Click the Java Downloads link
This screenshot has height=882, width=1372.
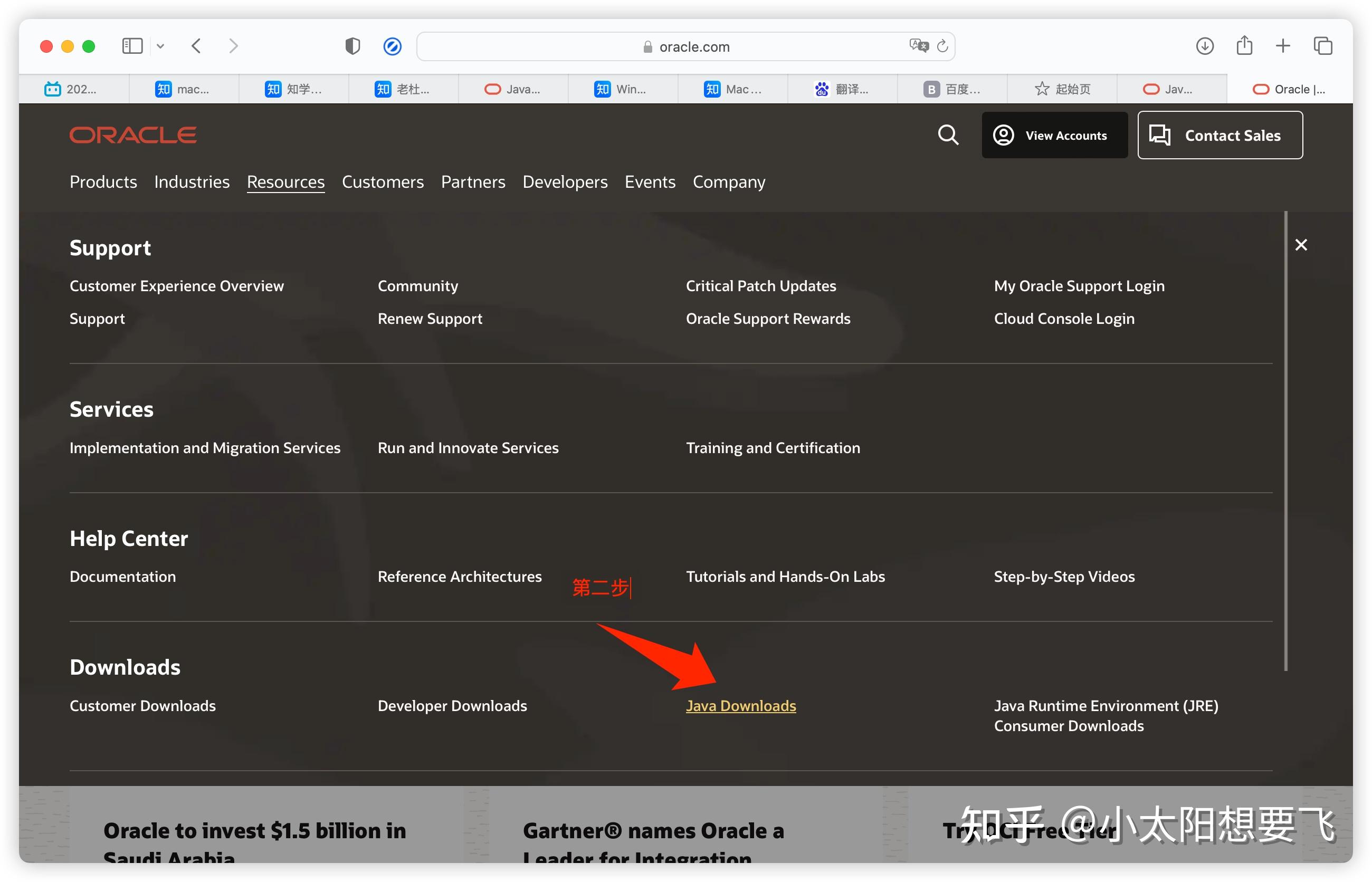[x=740, y=705]
